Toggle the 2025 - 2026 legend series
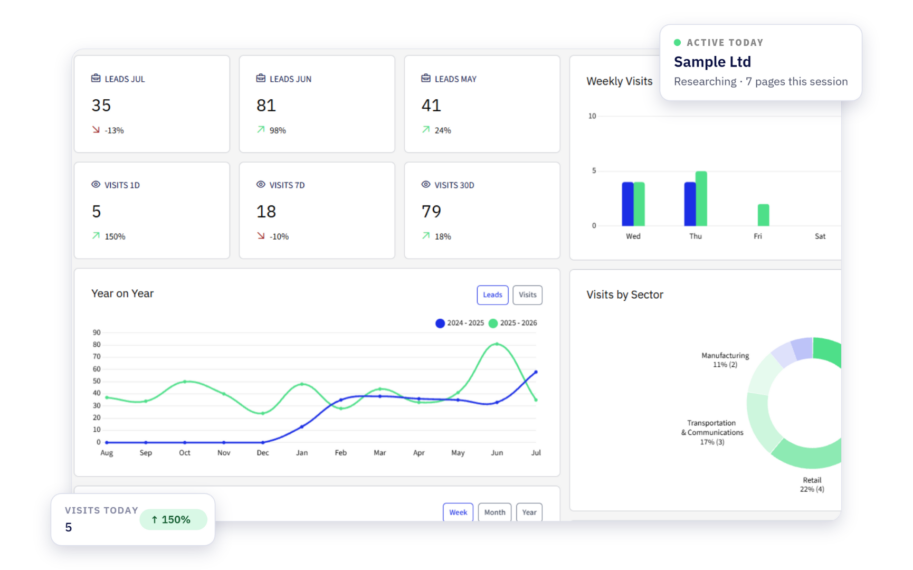913x570 pixels. click(513, 323)
